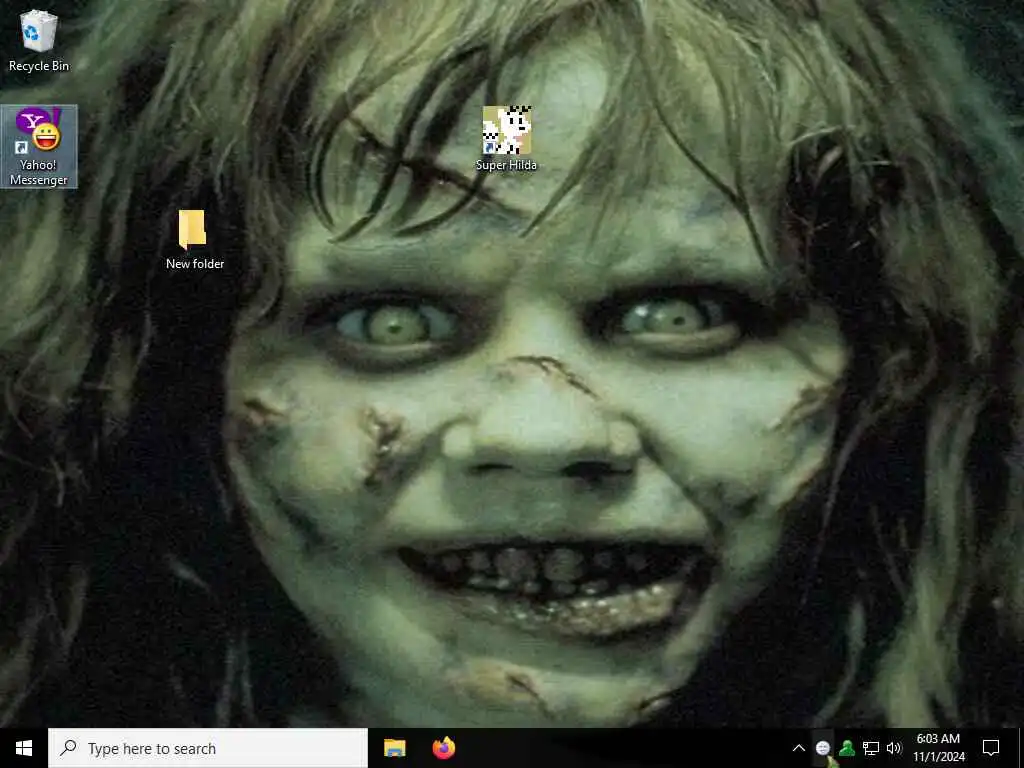Click the gray smiley face tray icon
Viewport: 1024px width, 768px height.
(x=823, y=748)
